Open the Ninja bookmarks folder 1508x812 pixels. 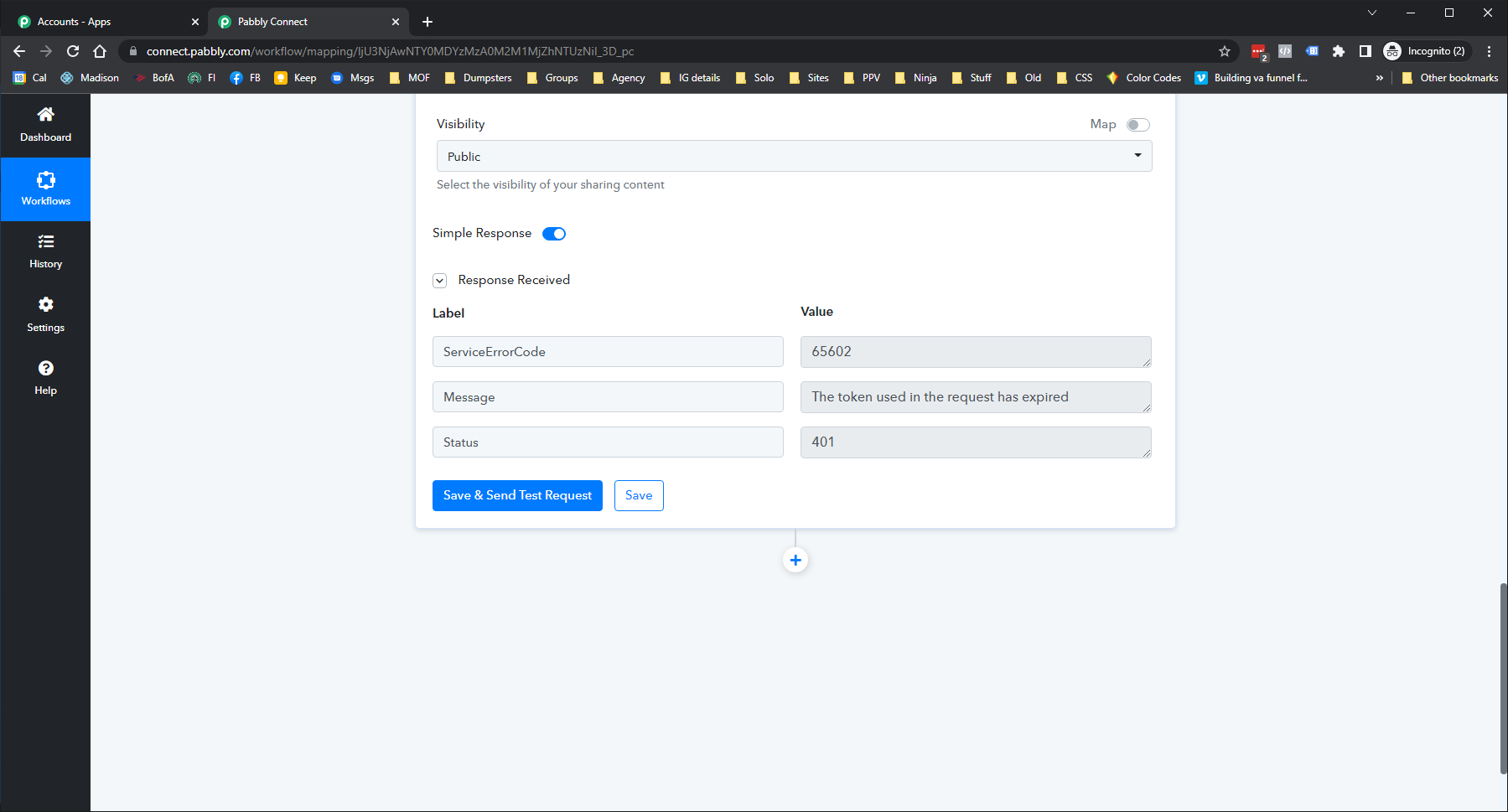click(915, 78)
